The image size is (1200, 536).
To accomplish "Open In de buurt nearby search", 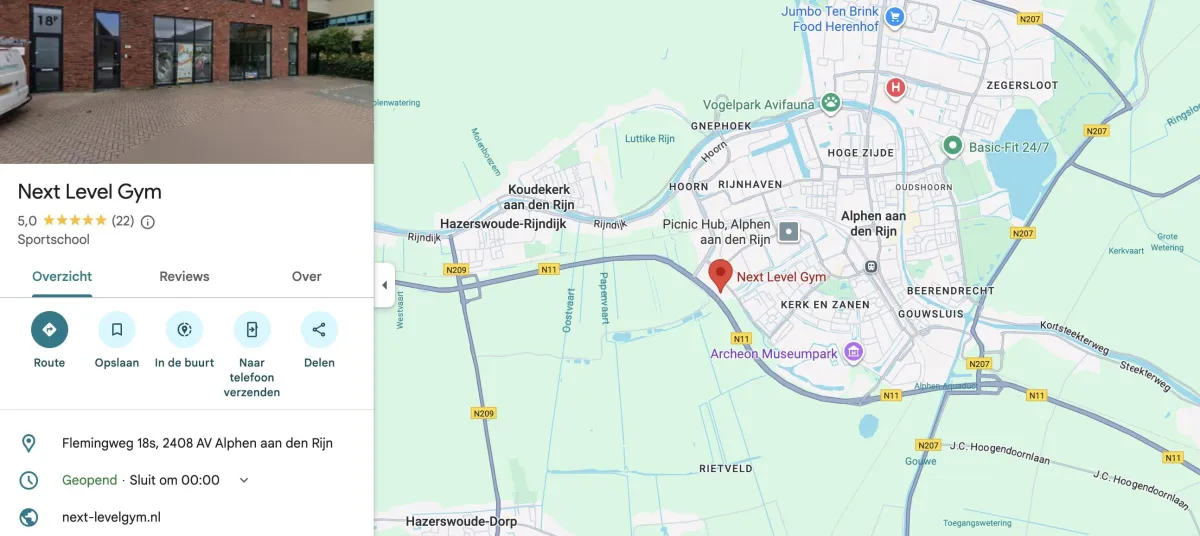I will coord(184,329).
